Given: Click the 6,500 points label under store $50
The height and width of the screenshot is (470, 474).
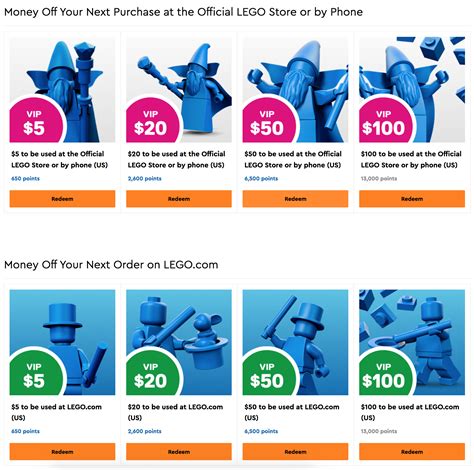Looking at the screenshot, I should 261,179.
